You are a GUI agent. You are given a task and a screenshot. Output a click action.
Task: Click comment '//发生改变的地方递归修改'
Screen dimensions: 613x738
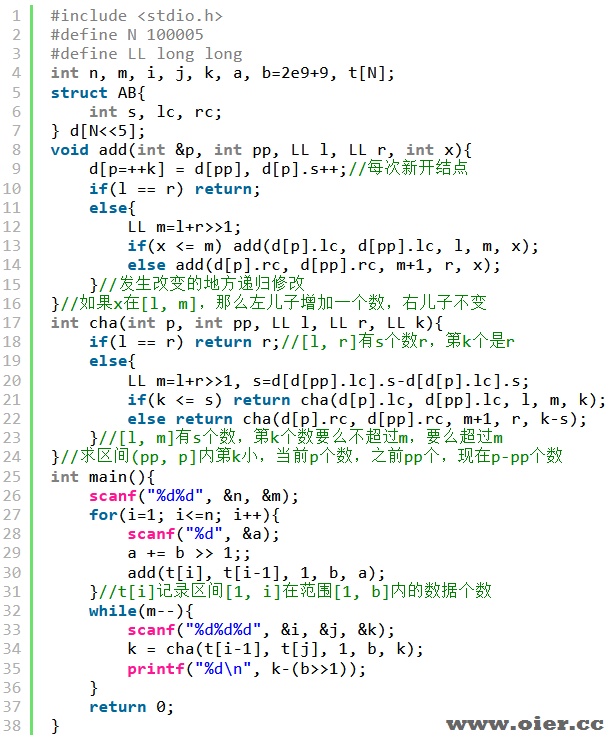[202, 283]
